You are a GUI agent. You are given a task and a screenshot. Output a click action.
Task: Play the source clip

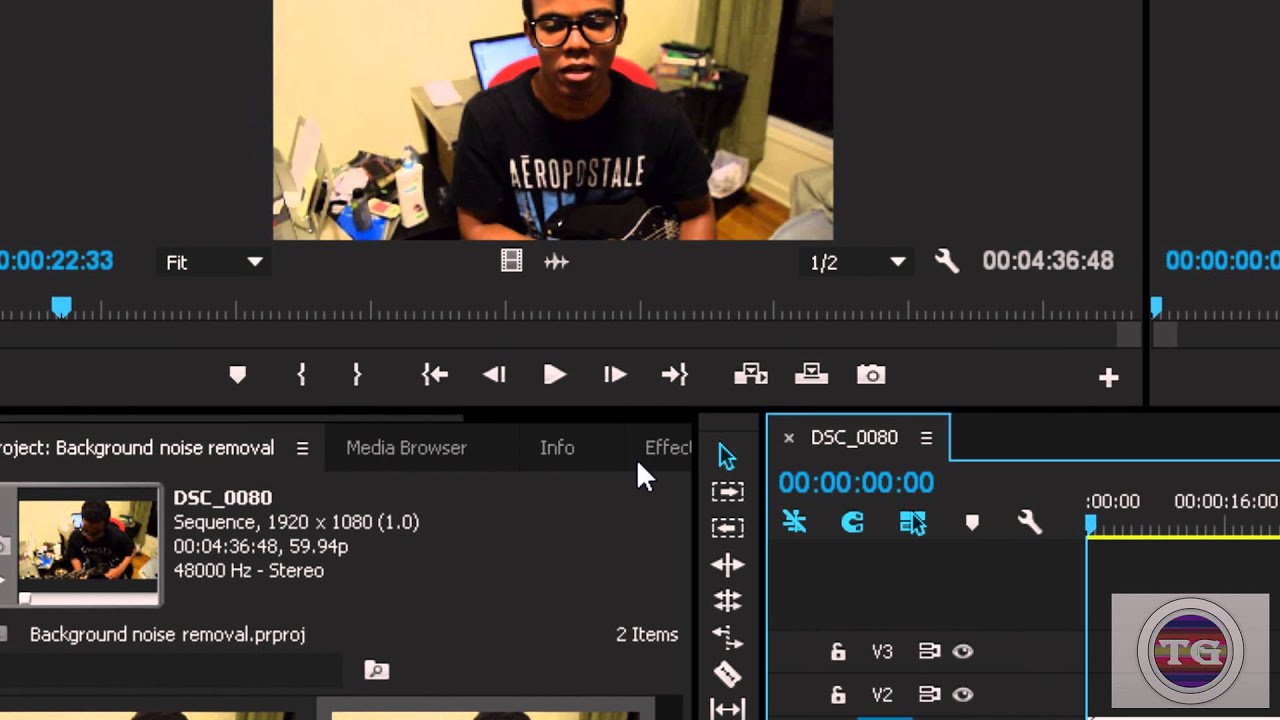(555, 375)
